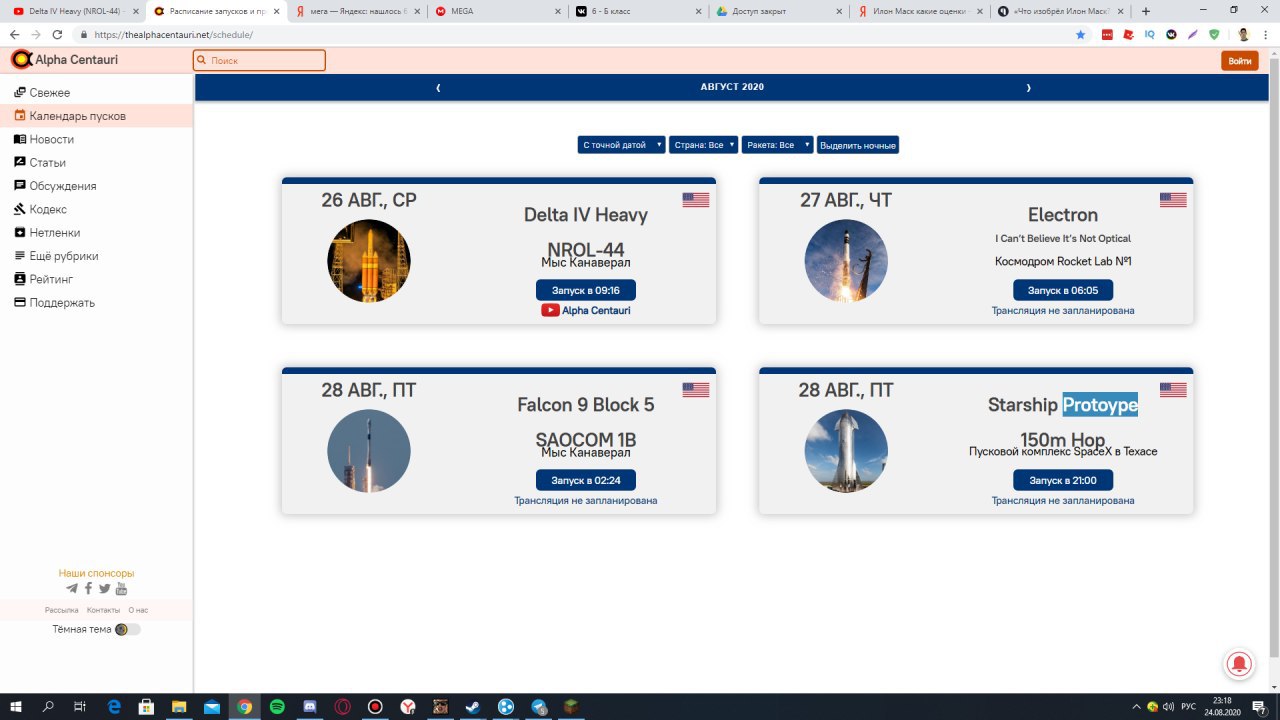Open the Рассылка footer link
The height and width of the screenshot is (720, 1280).
coord(62,610)
